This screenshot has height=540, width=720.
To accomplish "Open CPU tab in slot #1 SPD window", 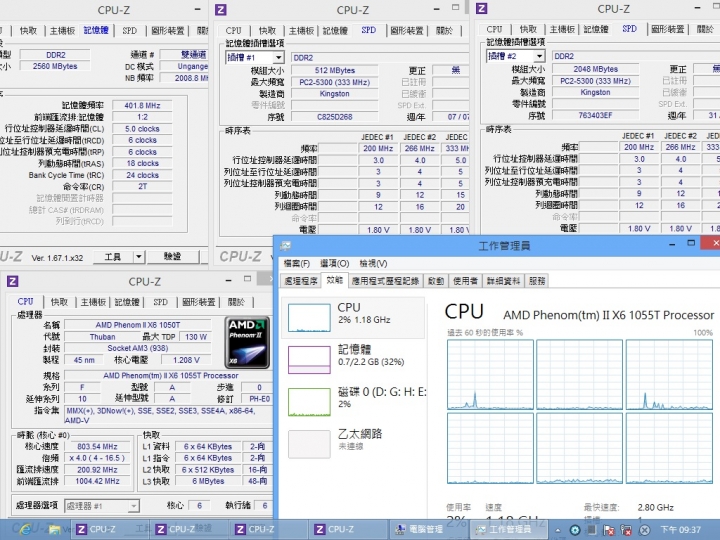I will [233, 30].
